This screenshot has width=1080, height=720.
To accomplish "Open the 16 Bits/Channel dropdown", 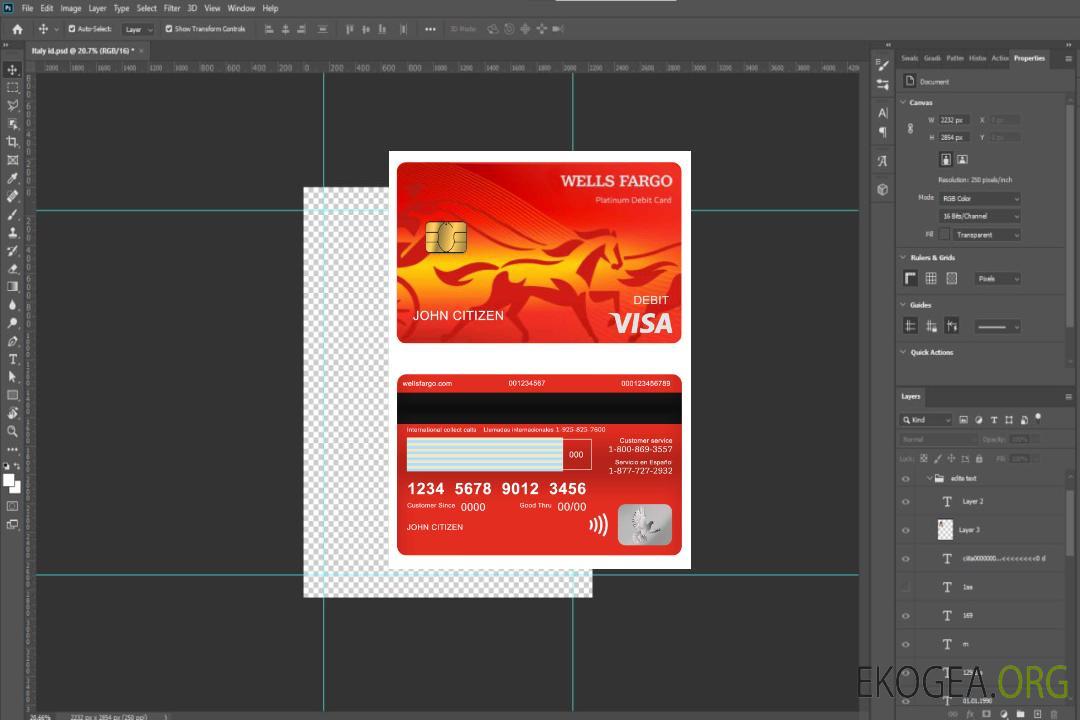I will coord(979,216).
